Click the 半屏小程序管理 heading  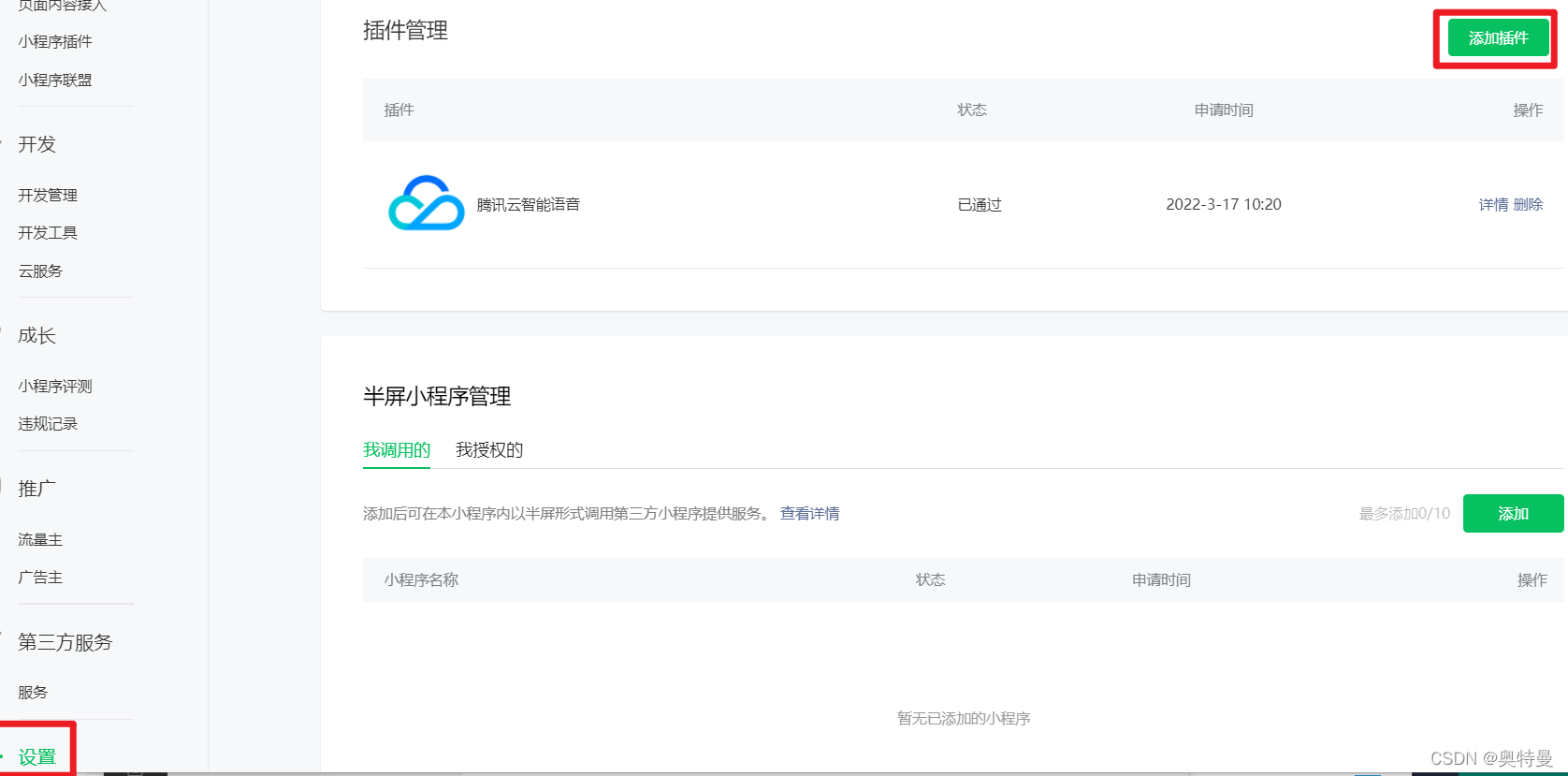point(437,396)
